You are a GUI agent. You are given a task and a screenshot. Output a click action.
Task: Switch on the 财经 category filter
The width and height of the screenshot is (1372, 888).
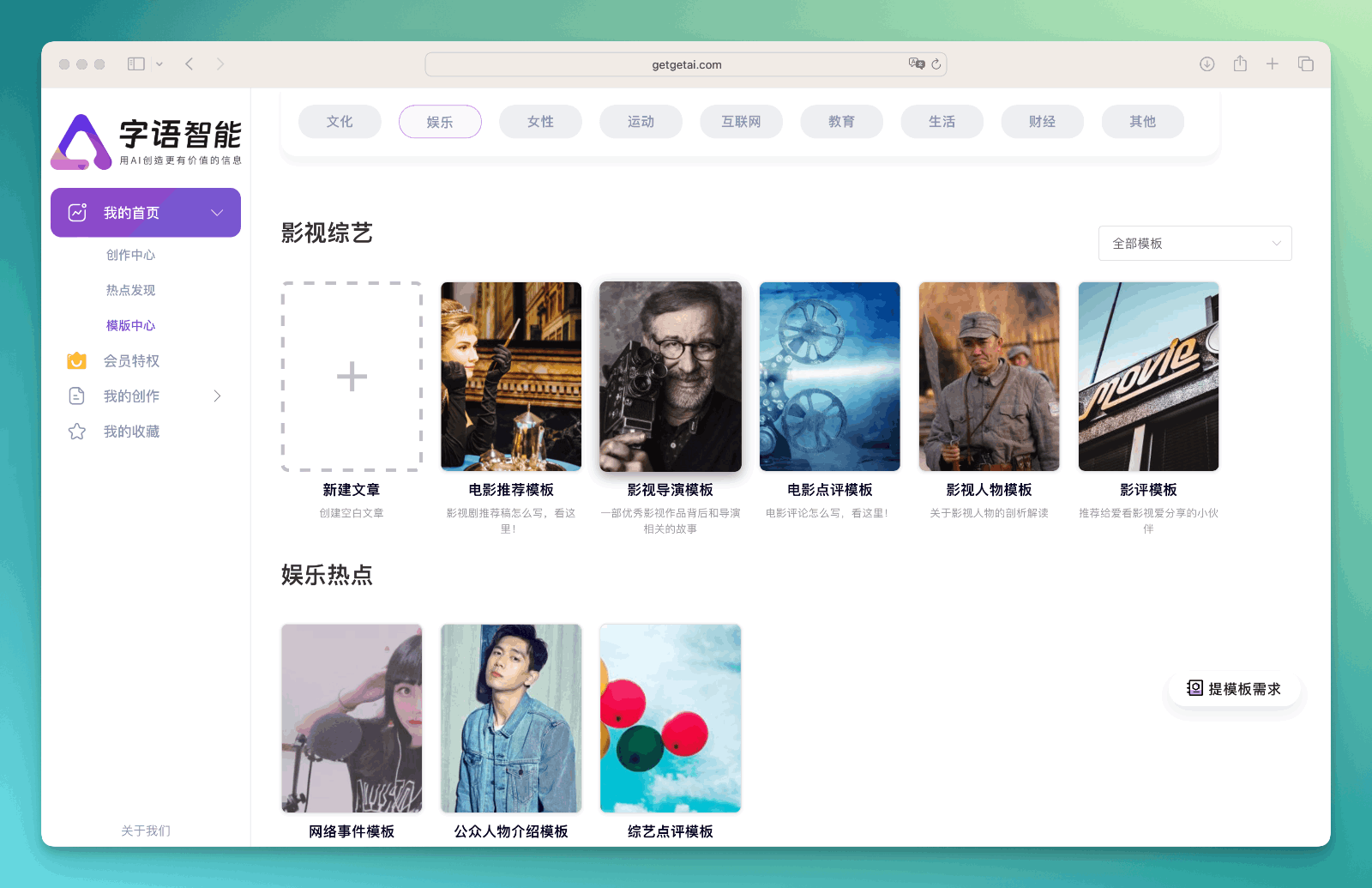coord(1042,121)
